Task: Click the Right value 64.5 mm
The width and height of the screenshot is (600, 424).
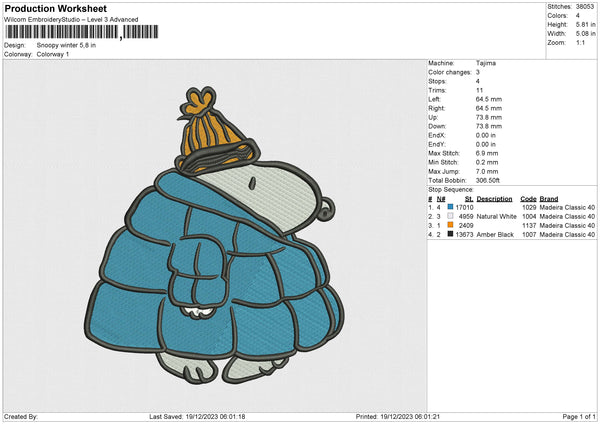Action: point(489,108)
